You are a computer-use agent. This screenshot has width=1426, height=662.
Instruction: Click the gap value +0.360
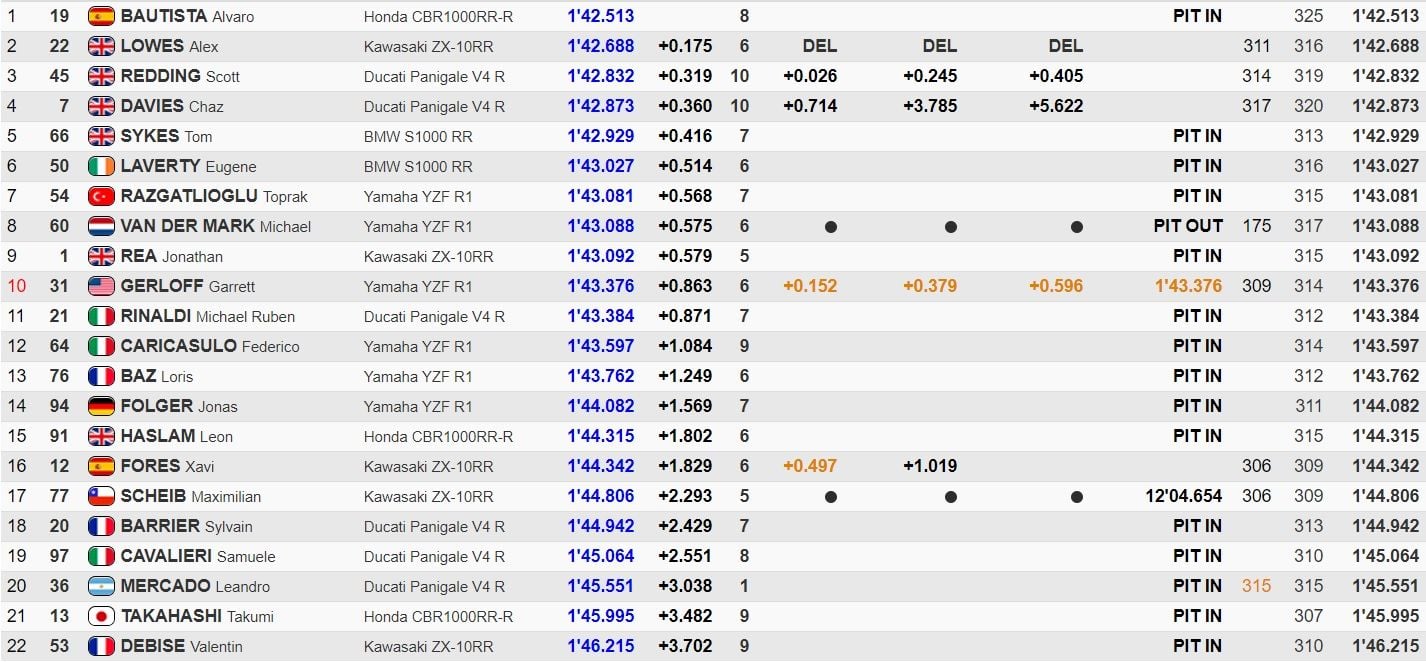point(685,106)
